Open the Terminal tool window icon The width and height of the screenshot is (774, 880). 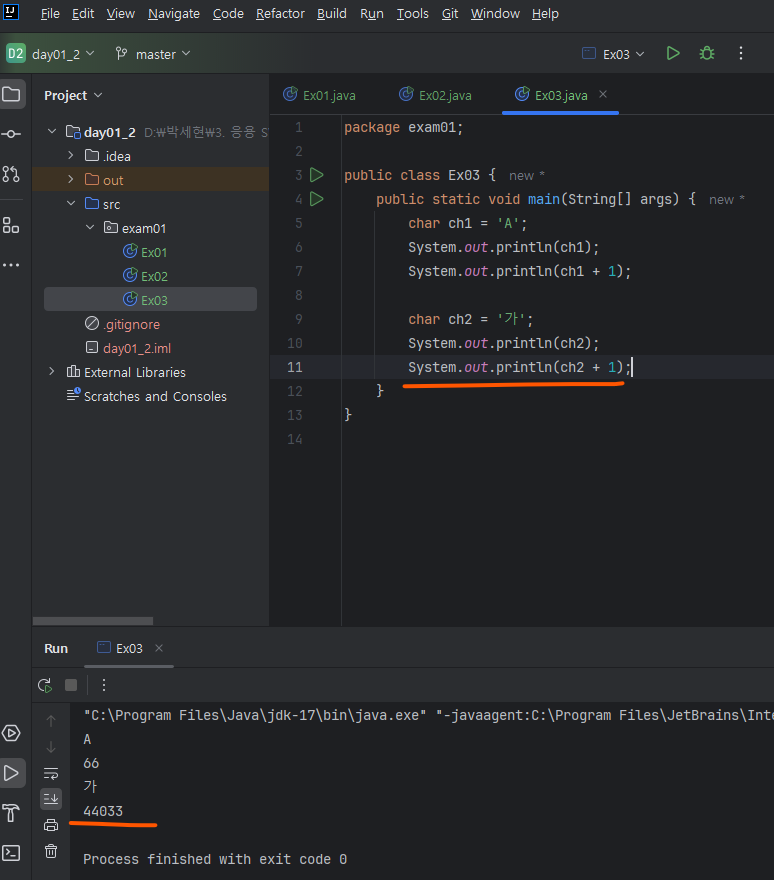click(x=11, y=853)
